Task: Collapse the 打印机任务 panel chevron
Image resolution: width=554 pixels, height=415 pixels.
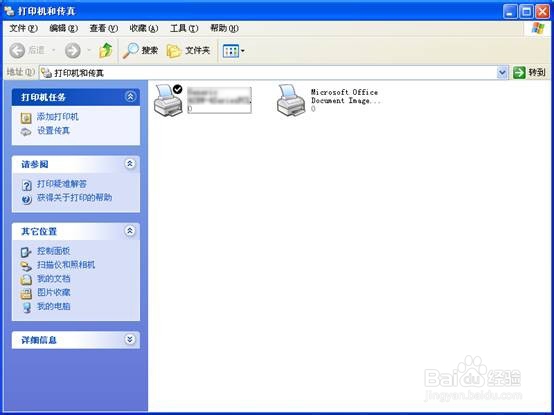Action: 130,96
